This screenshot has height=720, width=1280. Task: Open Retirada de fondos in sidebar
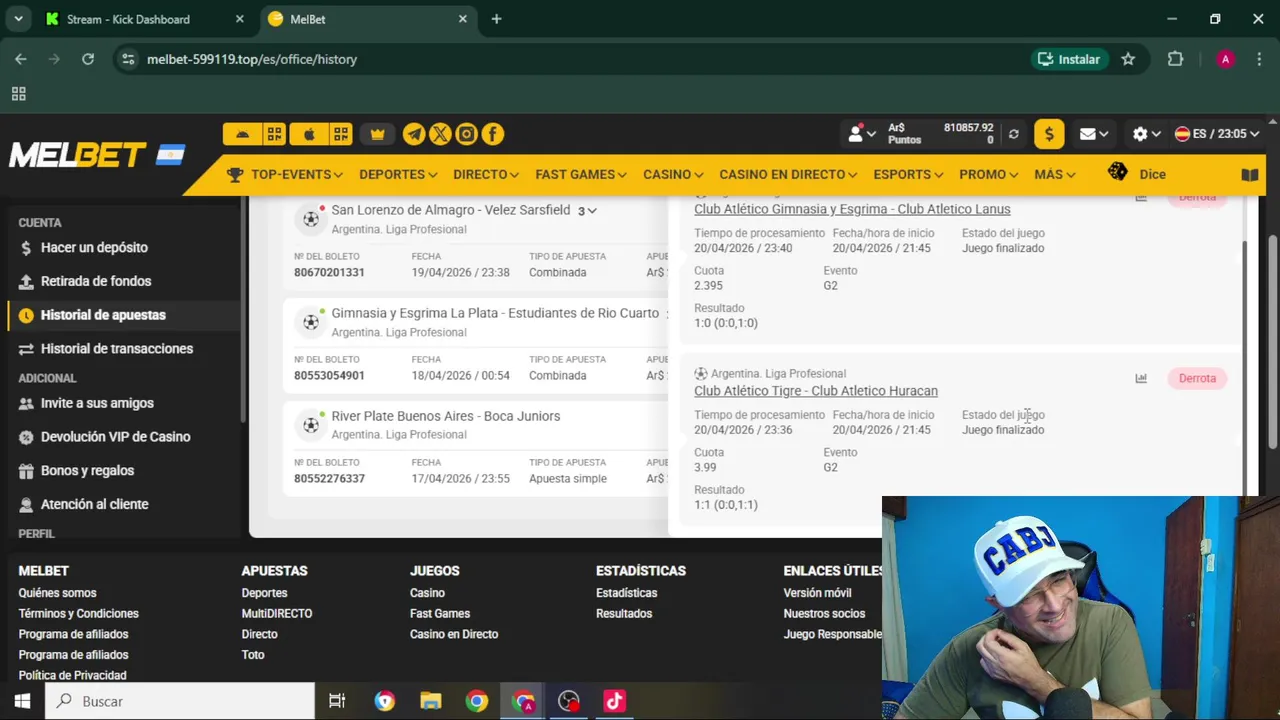click(96, 281)
